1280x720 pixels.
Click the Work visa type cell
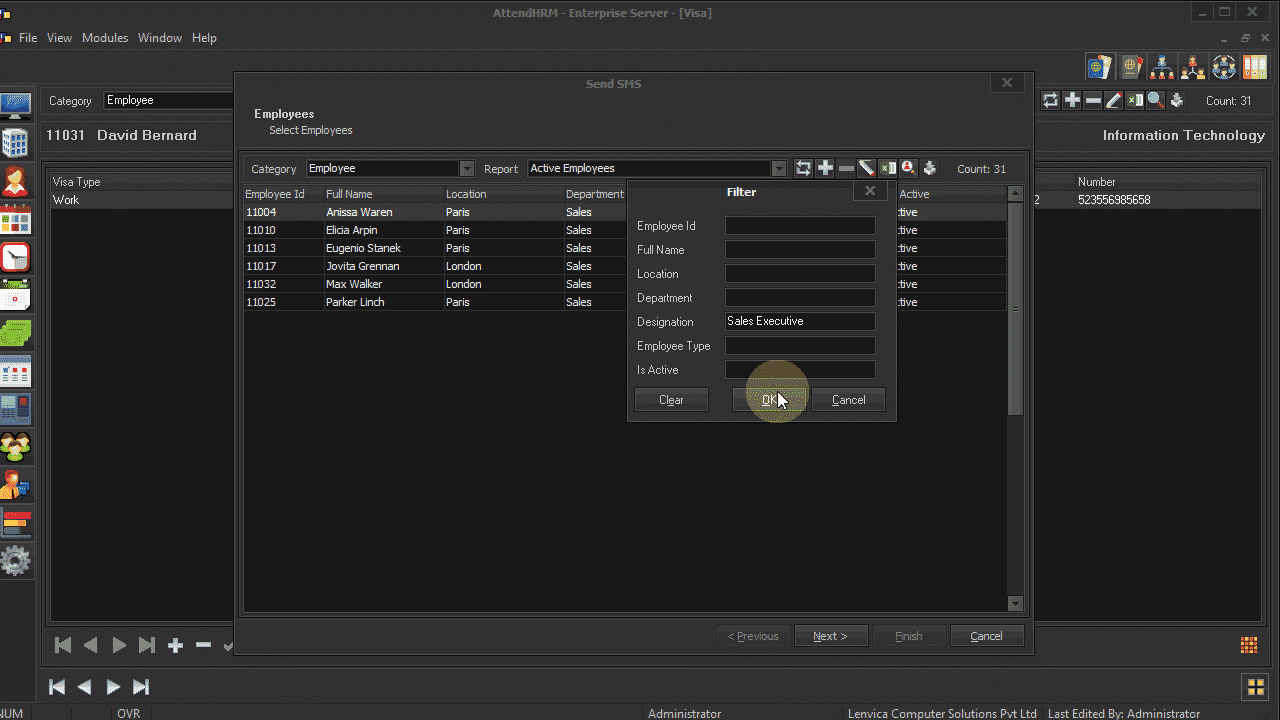142,200
